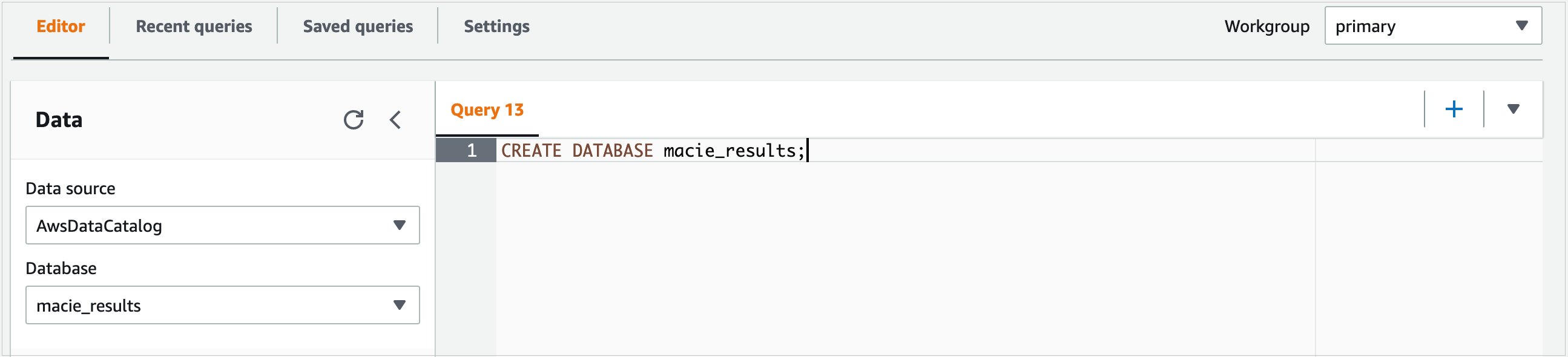Click line number 1 in editor
Viewport: 1568px width, 357px height.
click(x=472, y=150)
